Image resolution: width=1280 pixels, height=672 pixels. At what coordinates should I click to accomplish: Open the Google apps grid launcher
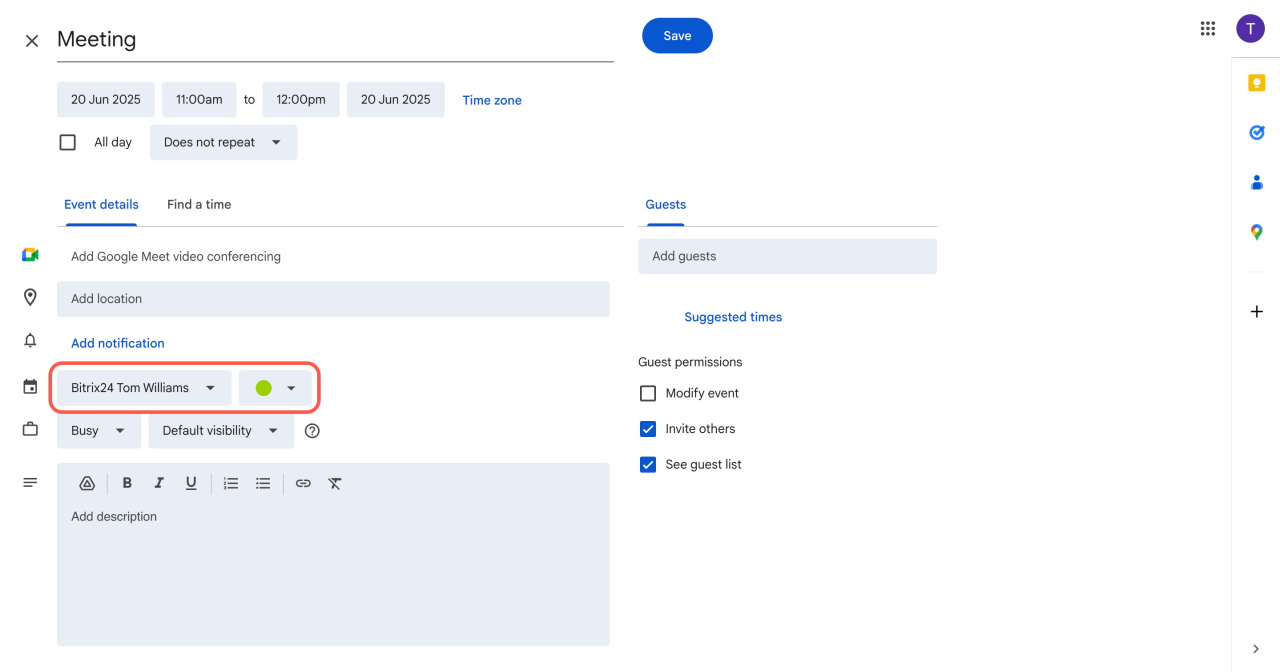click(x=1208, y=29)
